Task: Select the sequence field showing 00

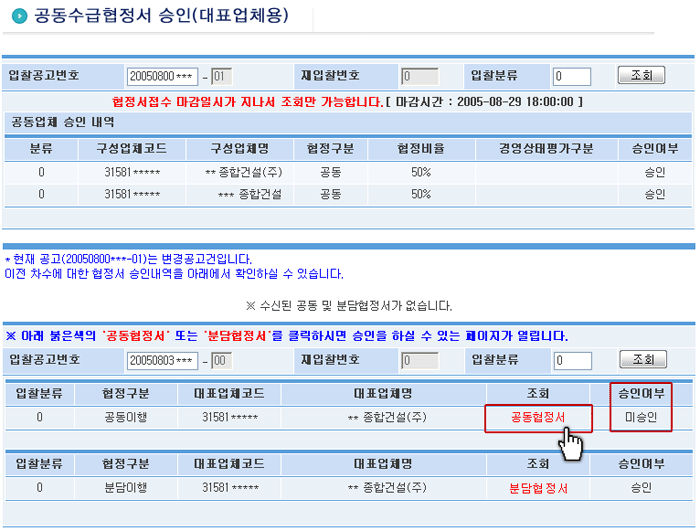Action: click(x=221, y=360)
